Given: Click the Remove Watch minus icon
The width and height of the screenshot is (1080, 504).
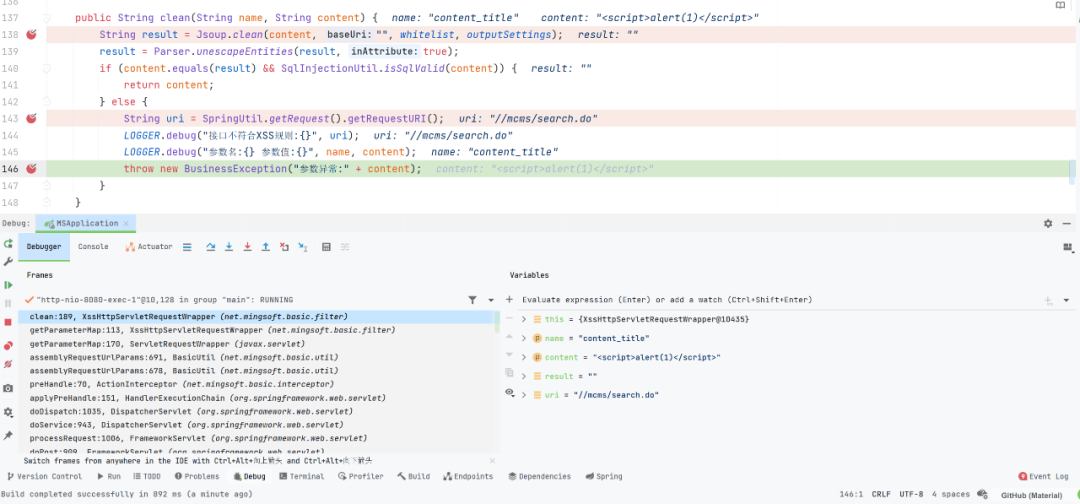Looking at the screenshot, I should coord(509,319).
